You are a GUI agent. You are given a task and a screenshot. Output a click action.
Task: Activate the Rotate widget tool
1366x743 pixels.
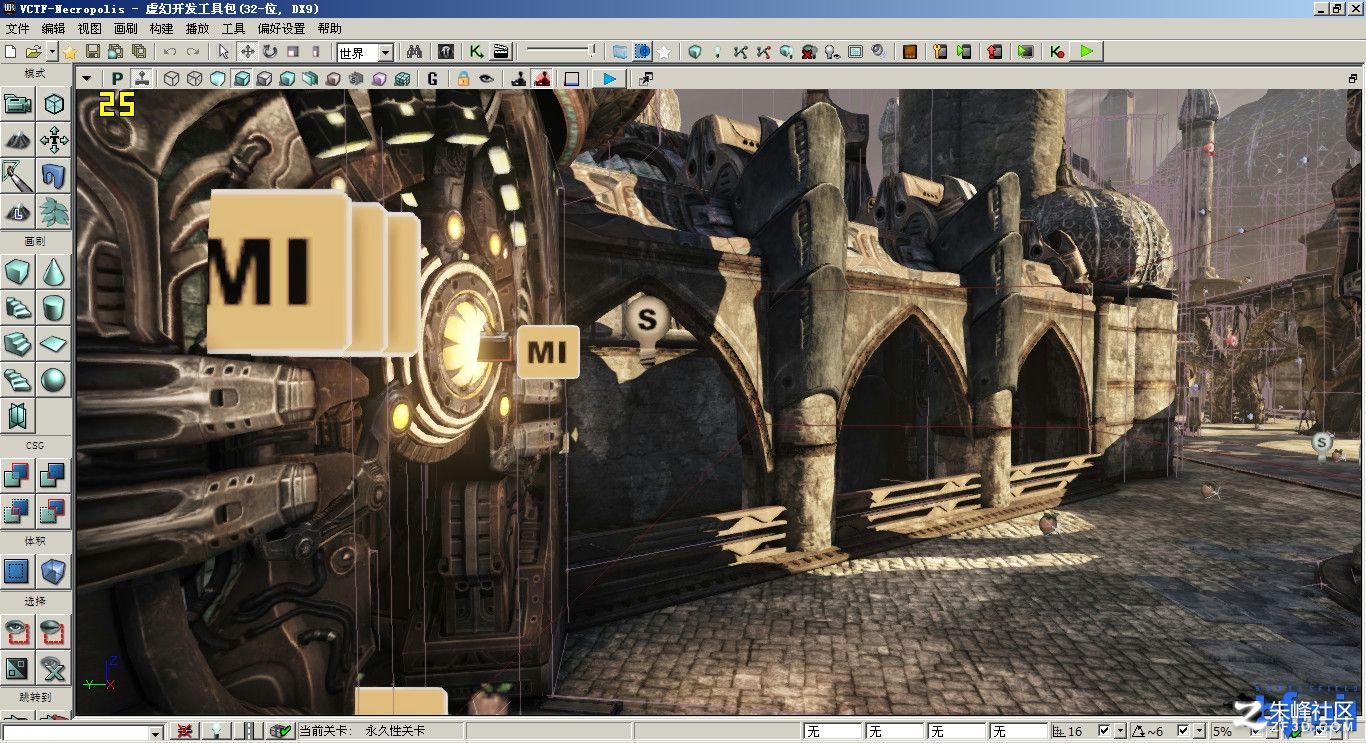click(x=270, y=52)
